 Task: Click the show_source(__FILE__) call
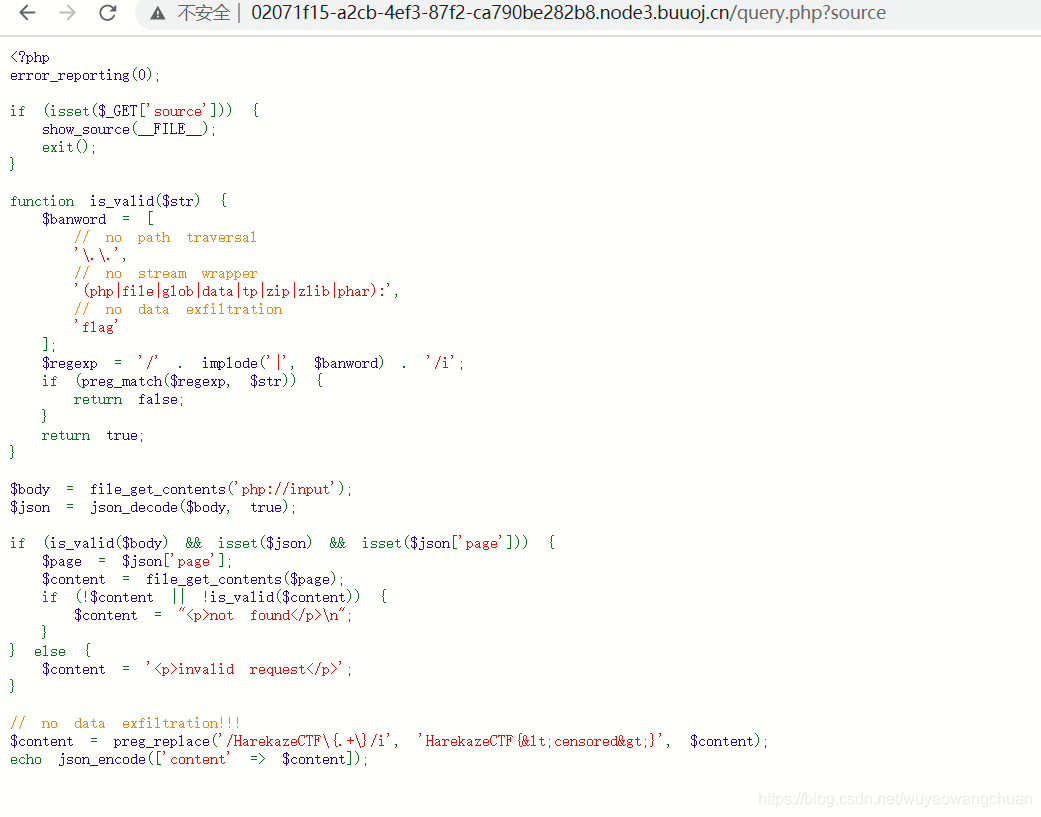[123, 129]
